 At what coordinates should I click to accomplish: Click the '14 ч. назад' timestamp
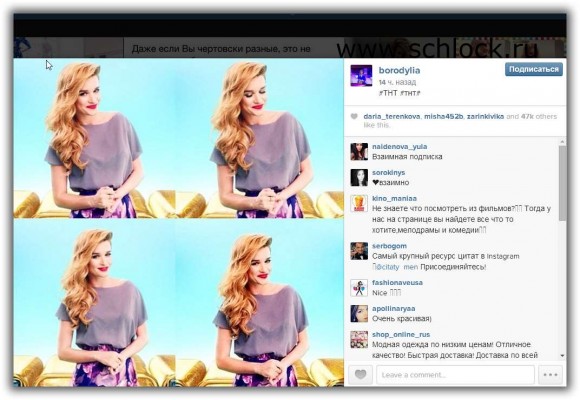397,82
